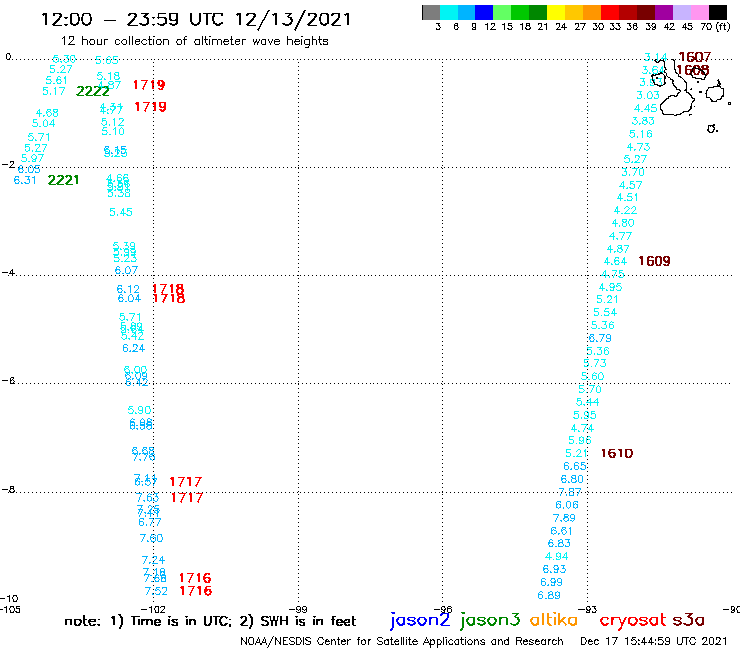Click the wave height value '6.12'
Screen dimensions: 740x650
[x=128, y=289]
